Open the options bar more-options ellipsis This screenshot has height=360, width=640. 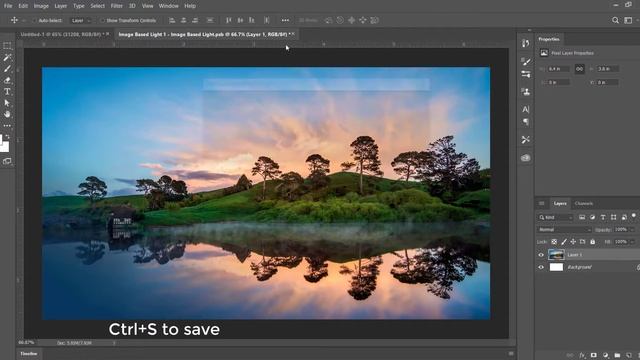pos(285,20)
